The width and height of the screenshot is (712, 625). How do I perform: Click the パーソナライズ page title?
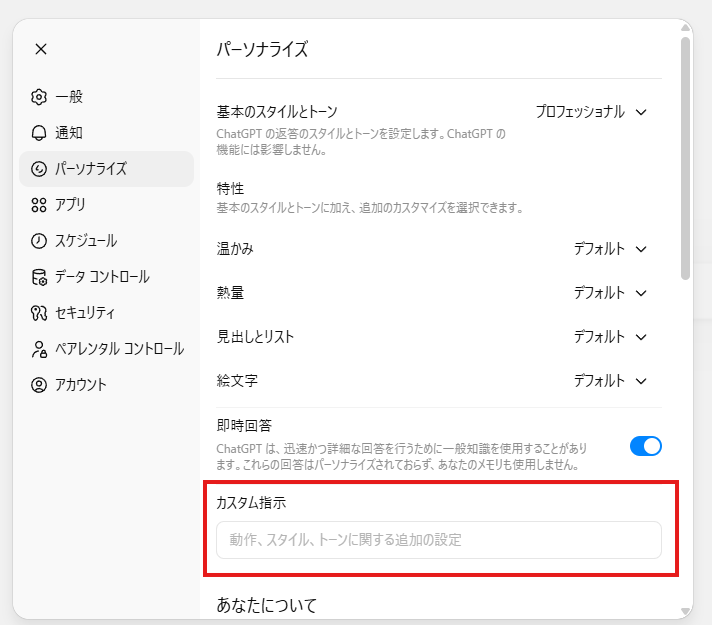tap(262, 49)
